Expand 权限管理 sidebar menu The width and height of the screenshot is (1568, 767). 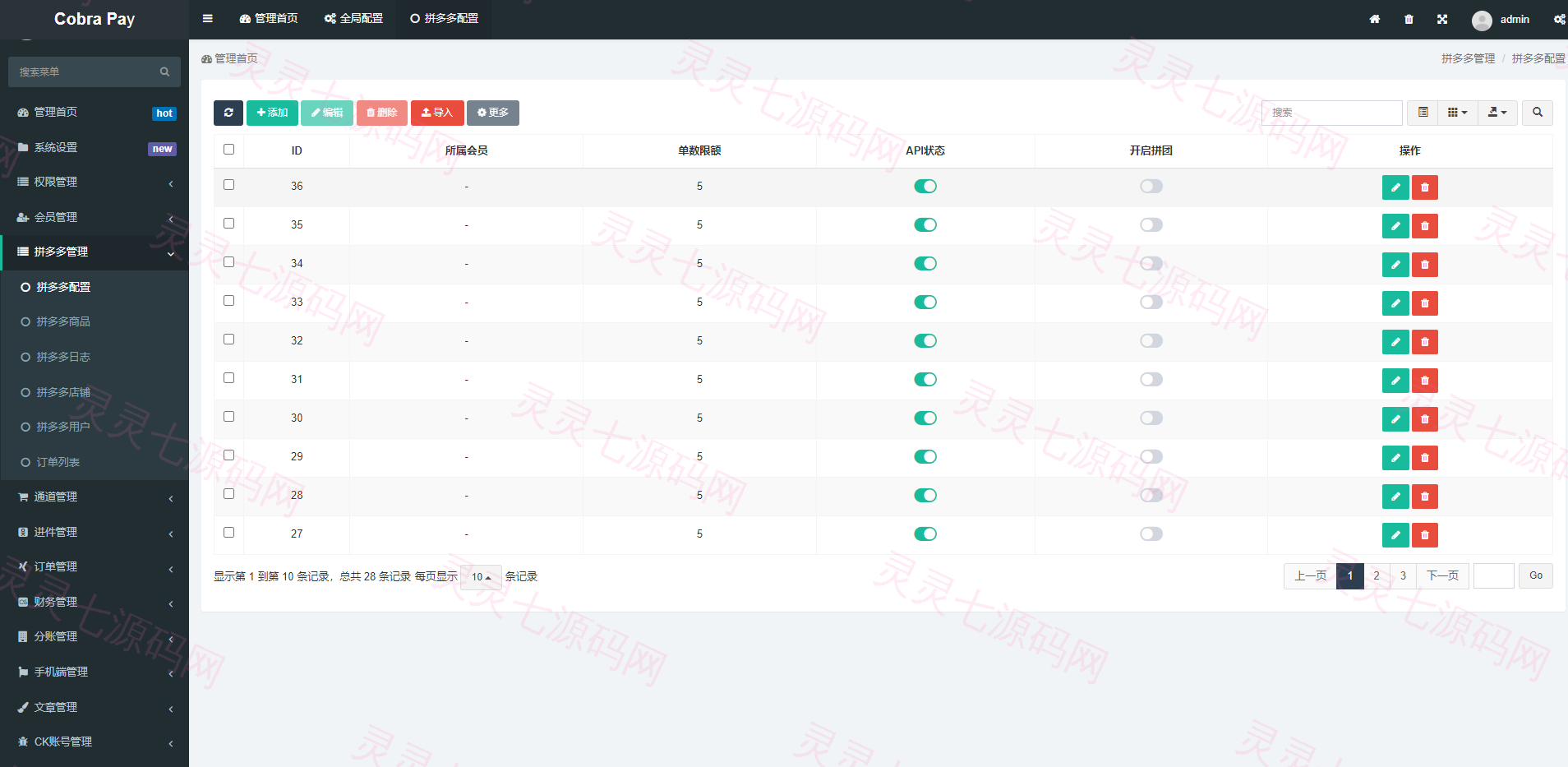click(95, 183)
